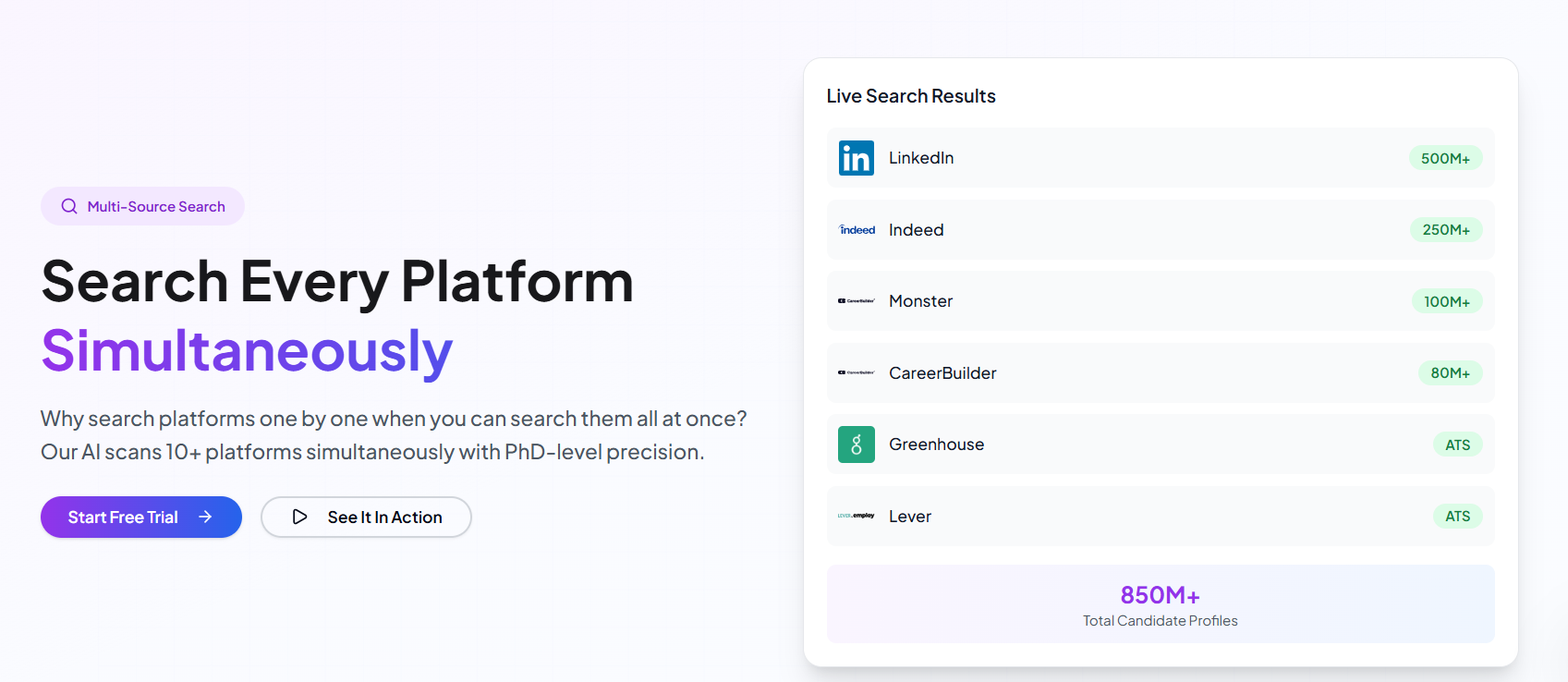Click the logo beside Monster
Viewport: 1568px width, 682px height.
[x=857, y=301]
